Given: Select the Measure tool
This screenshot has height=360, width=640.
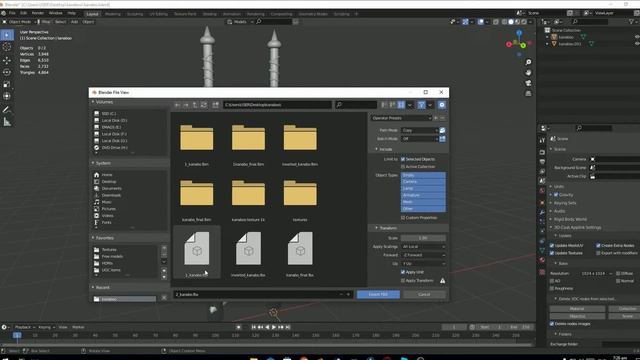Looking at the screenshot, I should click(7, 122).
